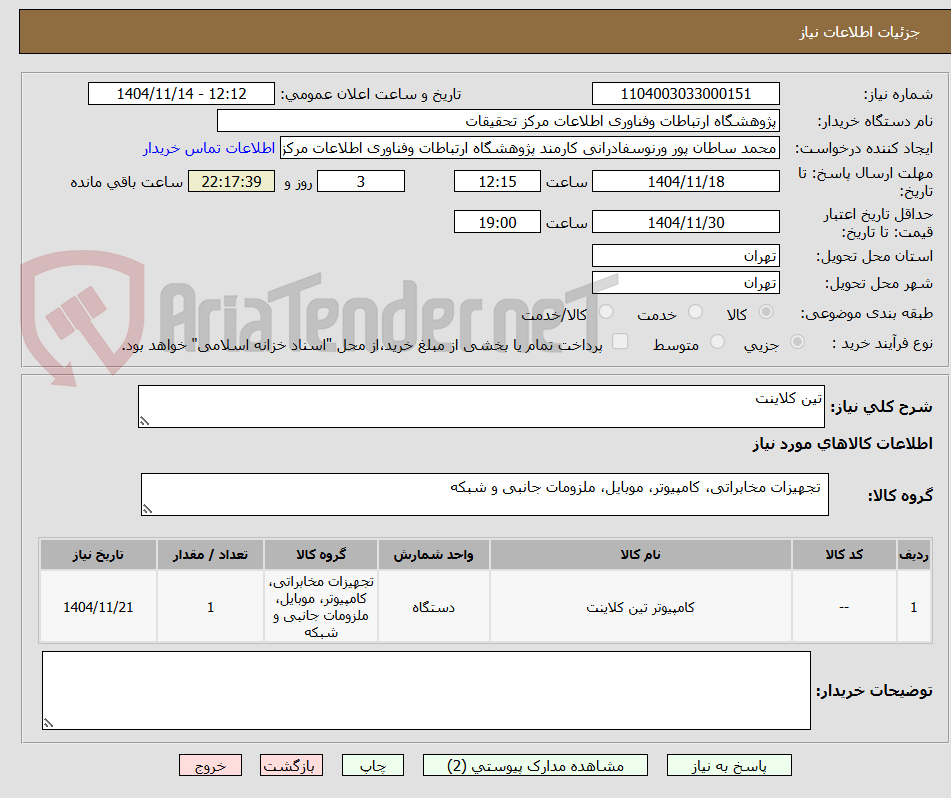Select the کالا/خدمت radio button
The height and width of the screenshot is (798, 951).
click(x=606, y=312)
